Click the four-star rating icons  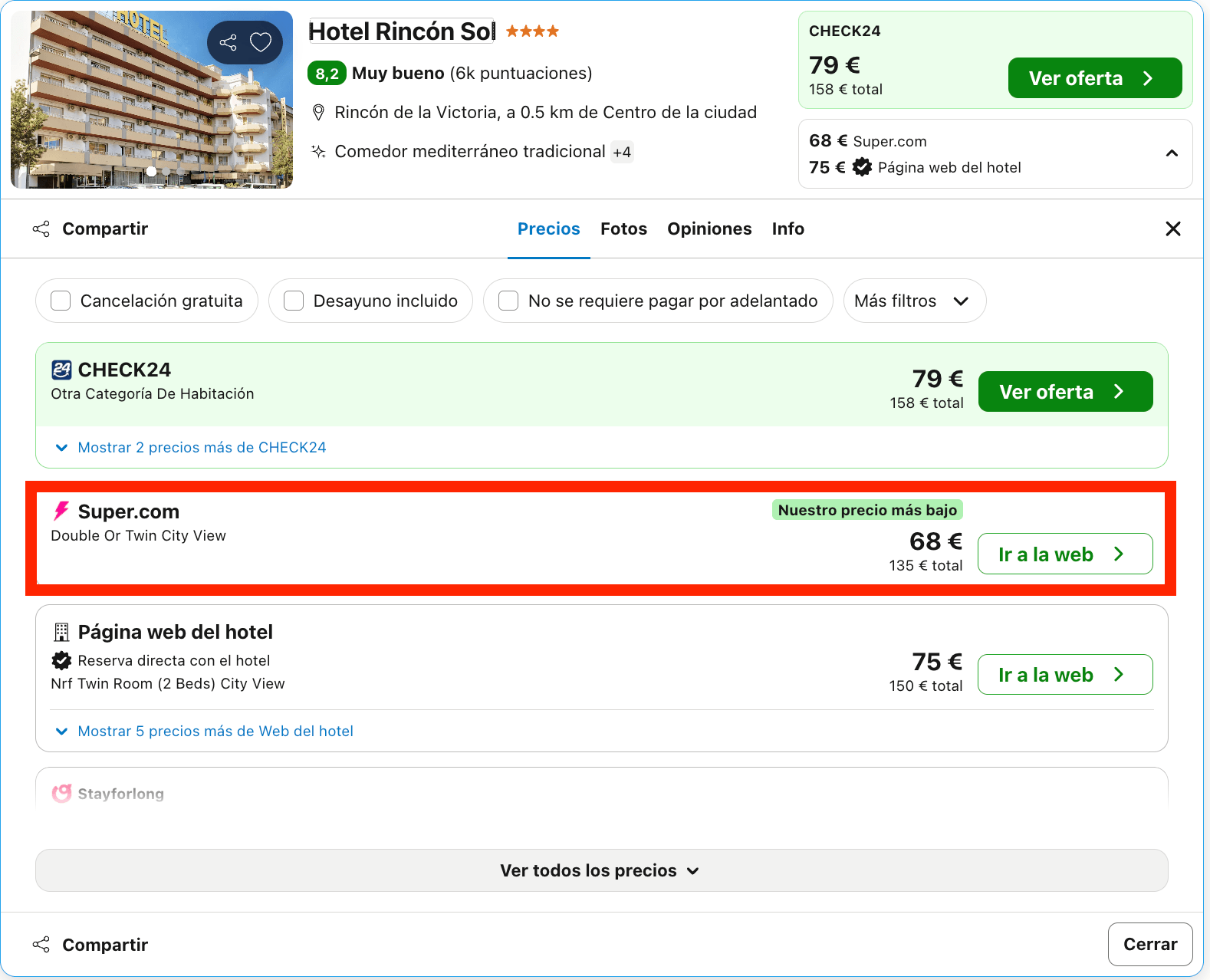[532, 31]
